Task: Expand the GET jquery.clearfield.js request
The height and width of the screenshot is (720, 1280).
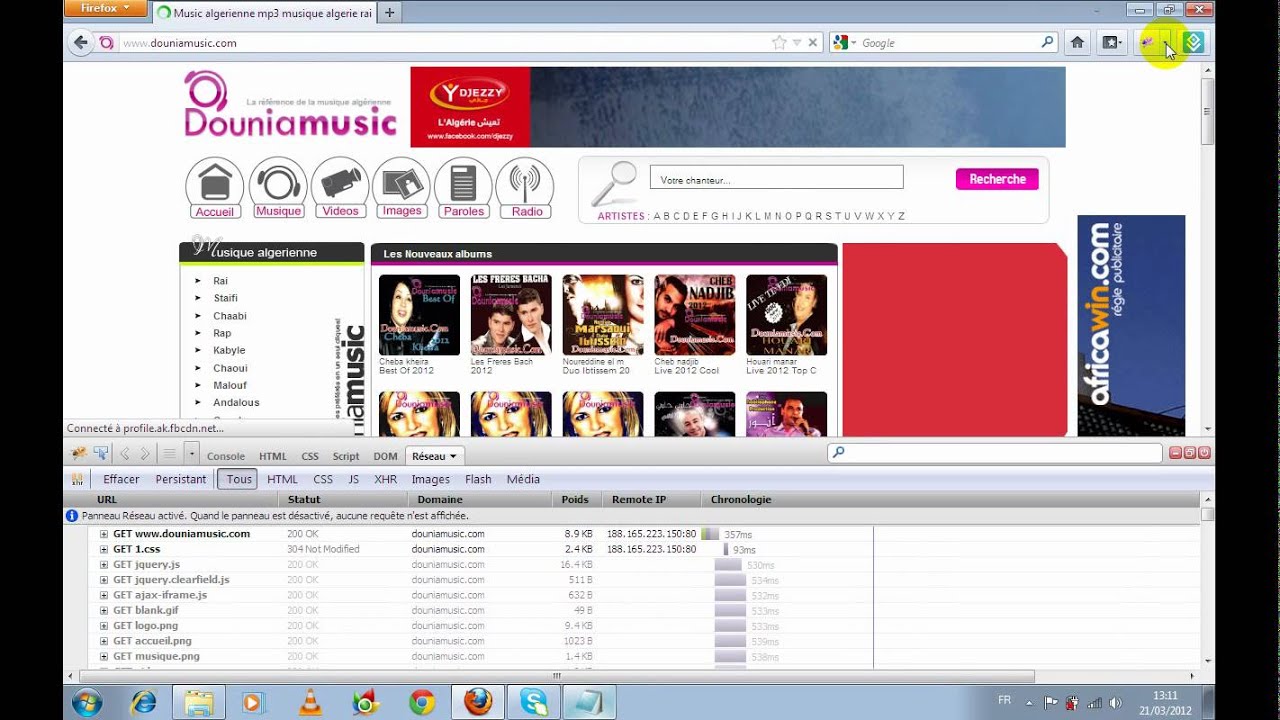Action: [103, 580]
